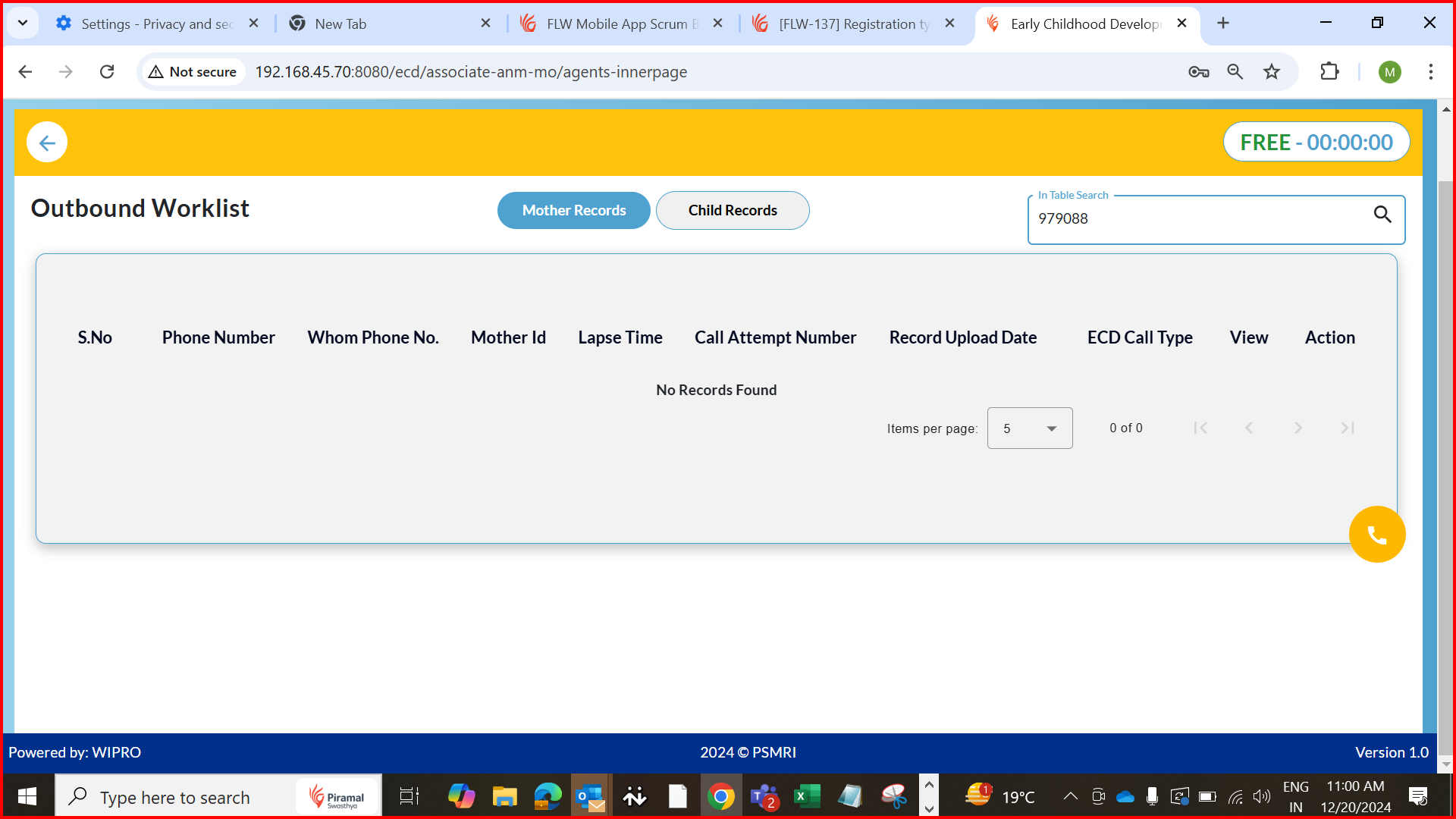Show hidden system tray icons
The image size is (1456, 819).
1070,796
